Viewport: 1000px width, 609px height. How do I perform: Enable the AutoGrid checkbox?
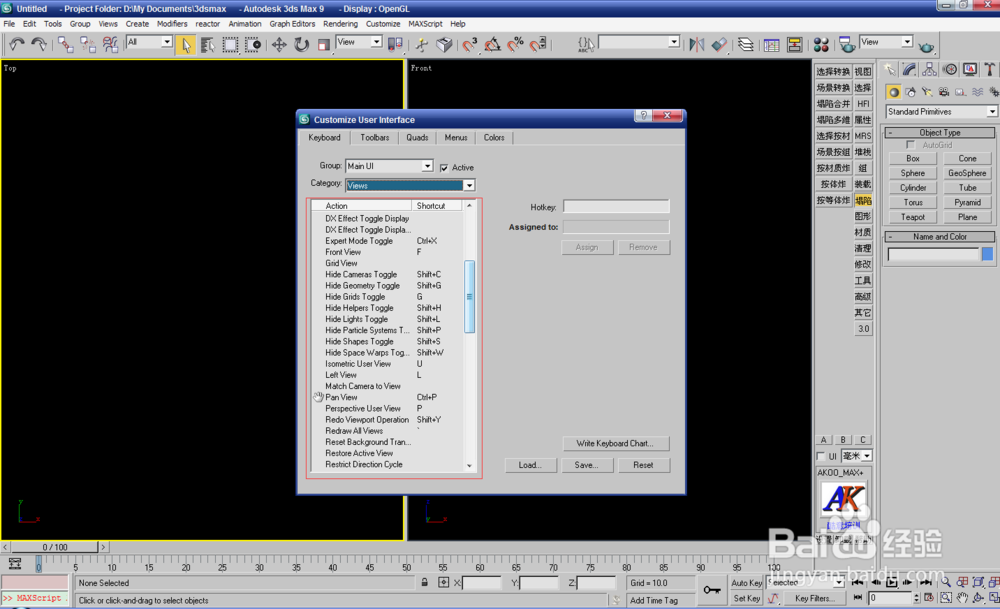pos(911,145)
